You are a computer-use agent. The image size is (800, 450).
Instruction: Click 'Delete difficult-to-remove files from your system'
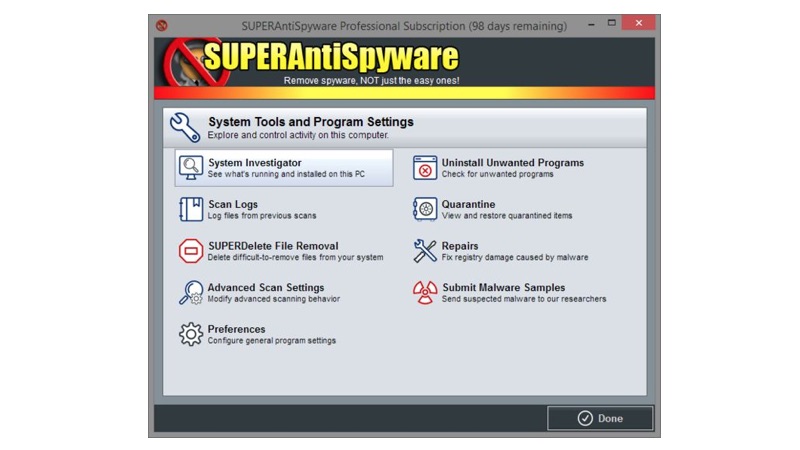295,257
